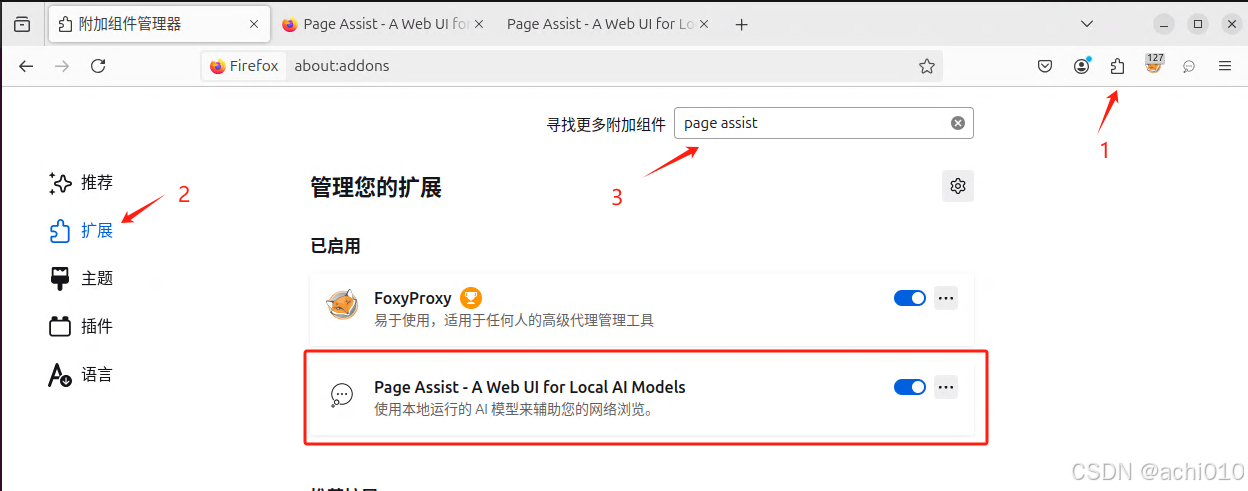Click the FoxyProxy toolbar icon with badge 127

tap(1154, 65)
